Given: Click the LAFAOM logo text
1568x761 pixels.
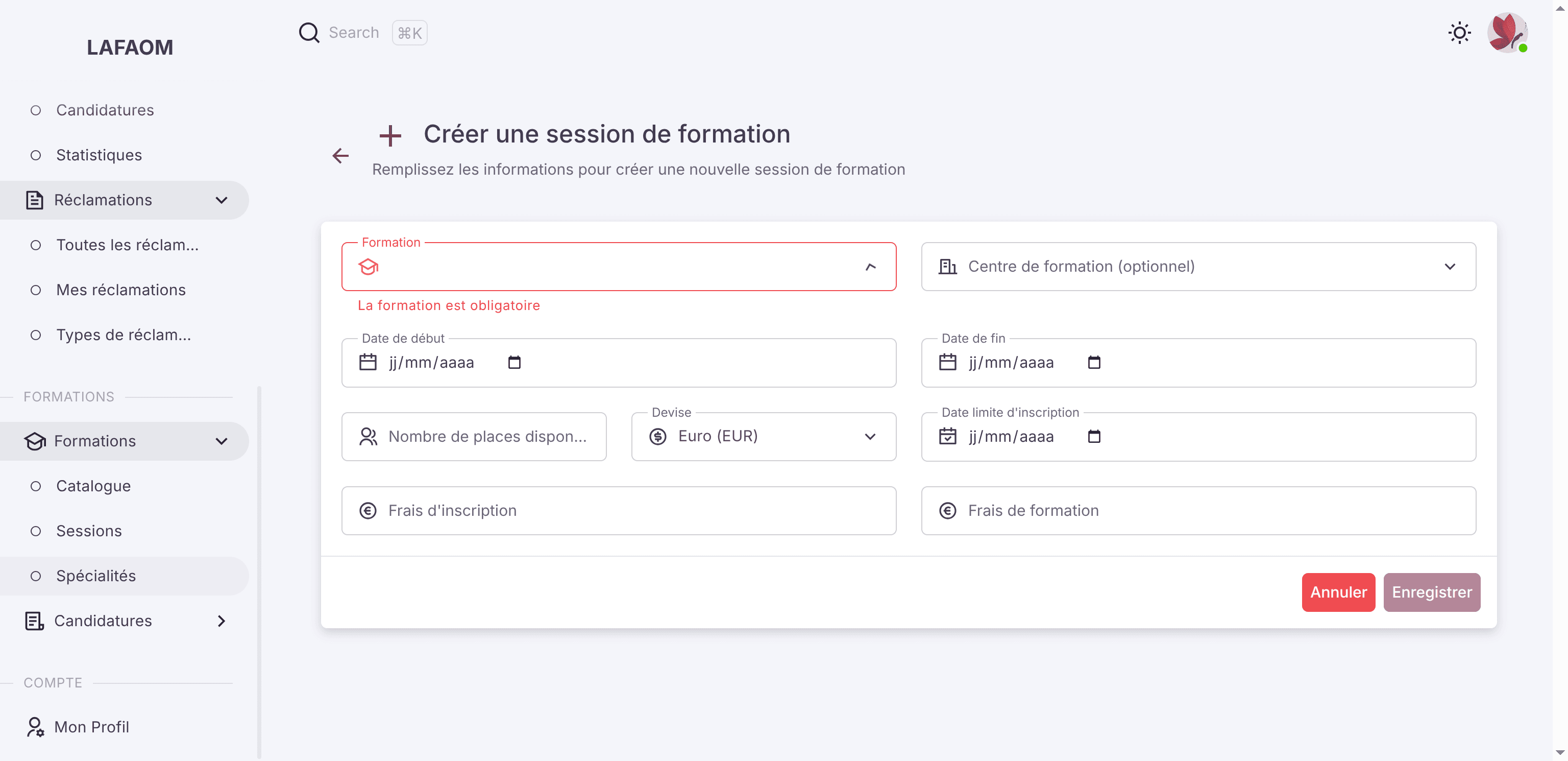Looking at the screenshot, I should point(130,47).
